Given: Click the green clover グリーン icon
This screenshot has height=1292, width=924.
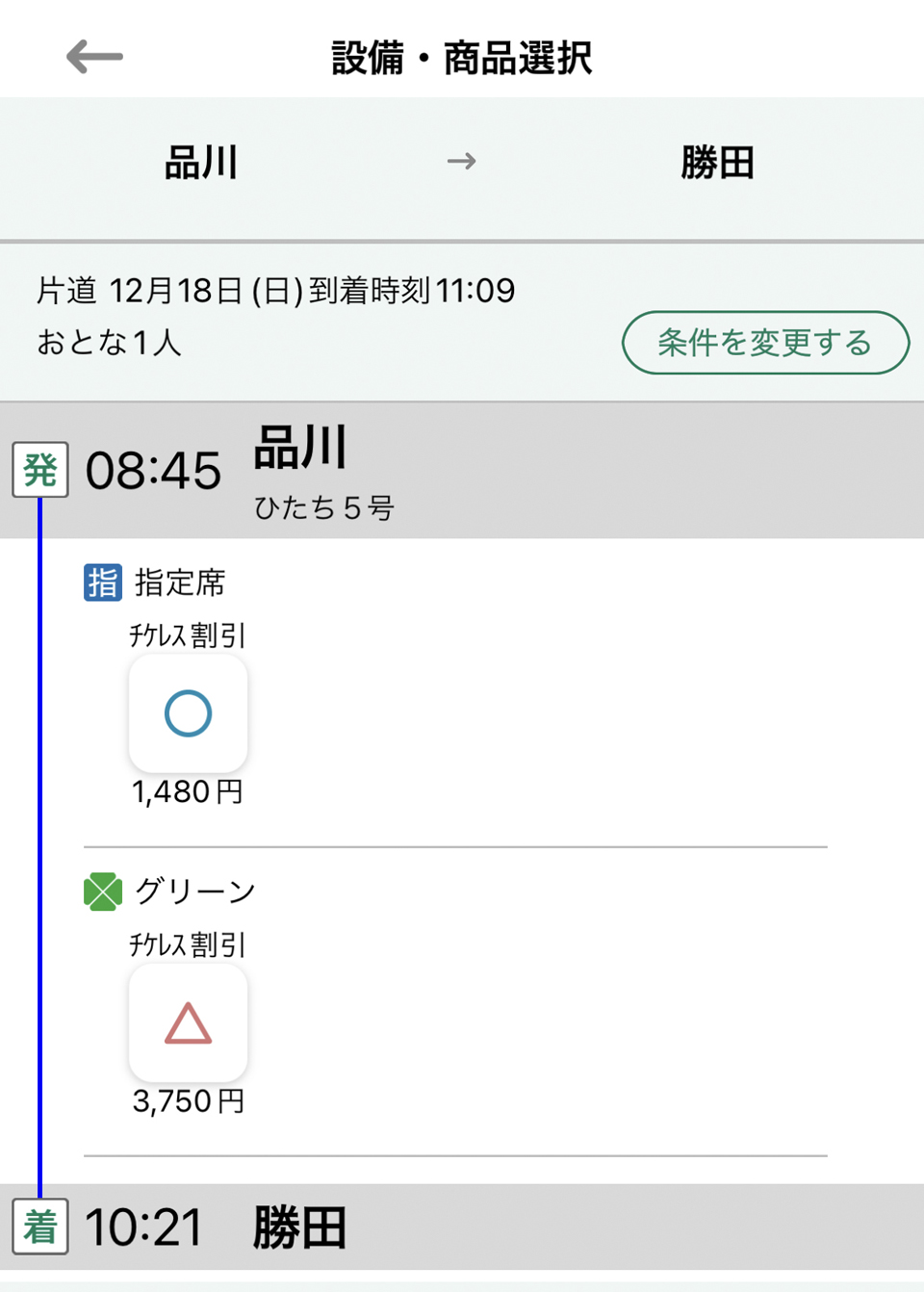Looking at the screenshot, I should point(103,891).
